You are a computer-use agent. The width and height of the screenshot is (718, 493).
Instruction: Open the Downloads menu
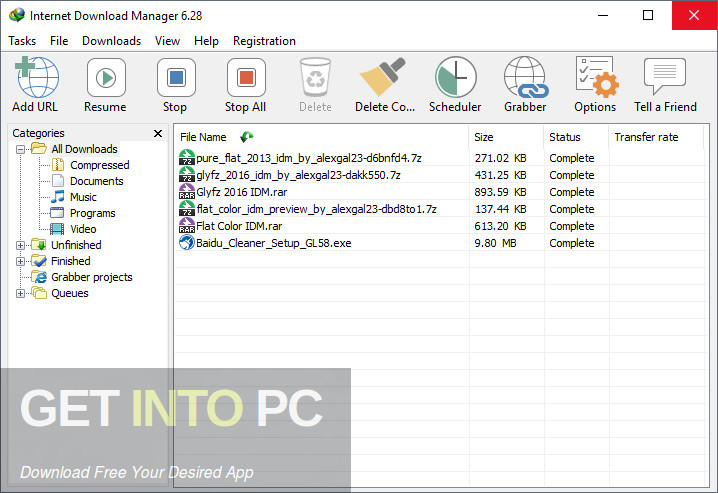pyautogui.click(x=111, y=41)
